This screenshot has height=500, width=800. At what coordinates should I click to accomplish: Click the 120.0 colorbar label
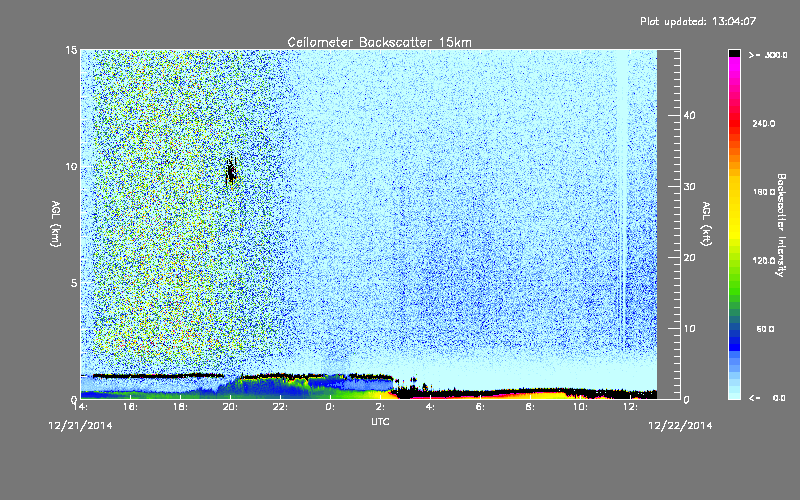764,261
